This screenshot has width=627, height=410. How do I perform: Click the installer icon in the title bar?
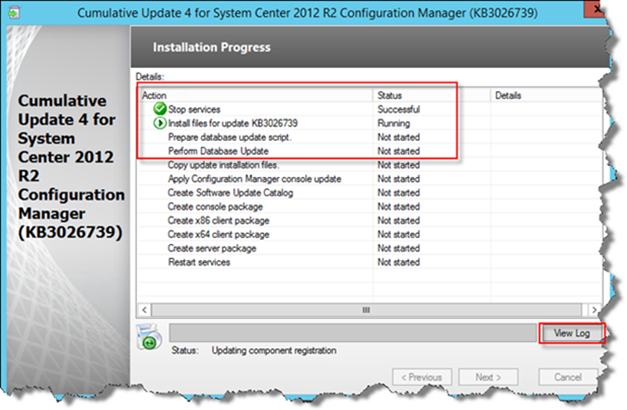pos(13,13)
